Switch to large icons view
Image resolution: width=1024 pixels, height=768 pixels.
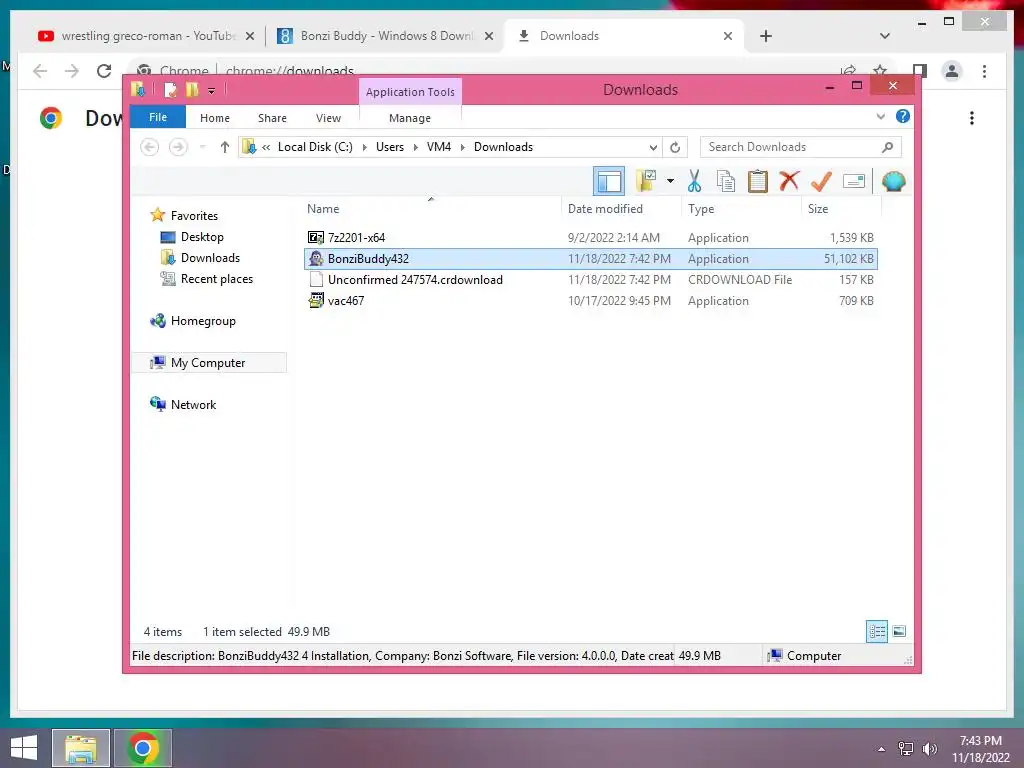coord(899,631)
